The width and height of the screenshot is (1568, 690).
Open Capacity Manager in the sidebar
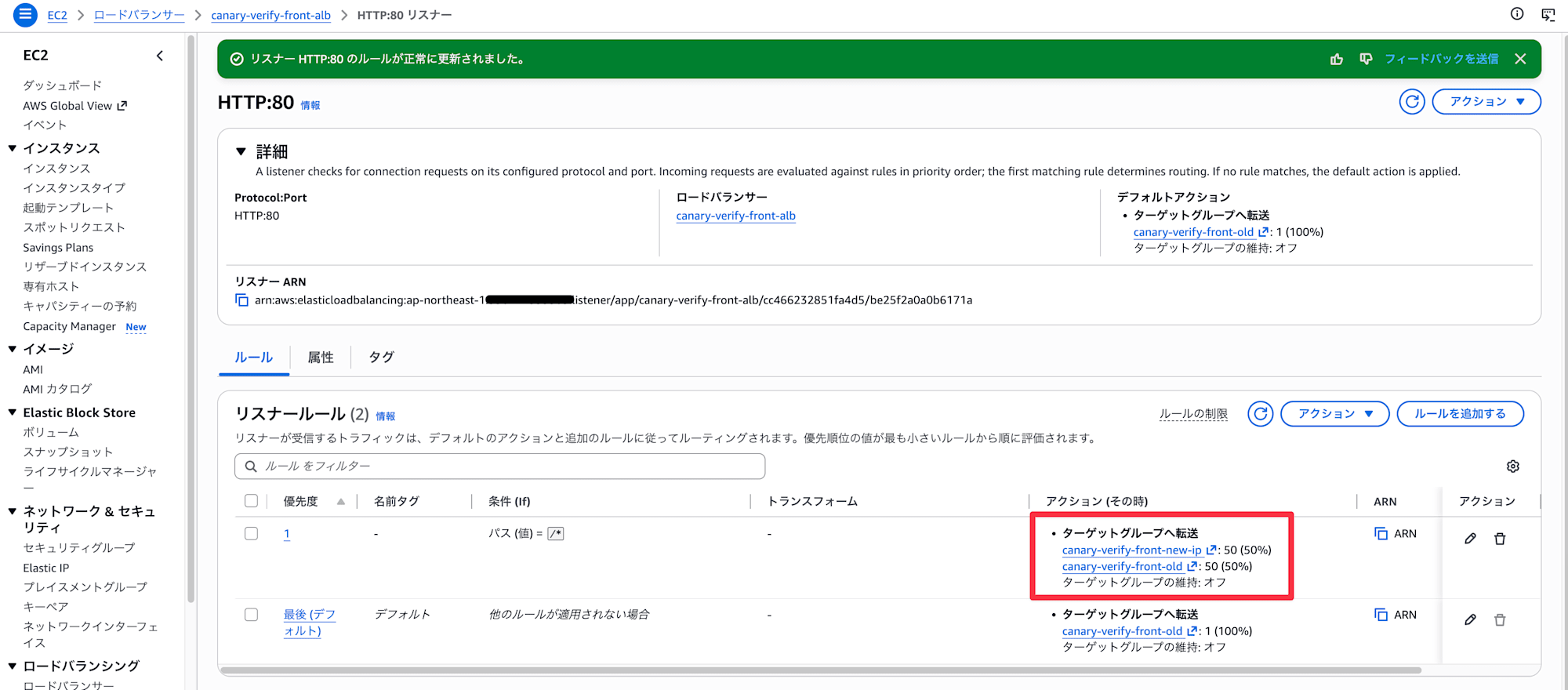pyautogui.click(x=69, y=326)
